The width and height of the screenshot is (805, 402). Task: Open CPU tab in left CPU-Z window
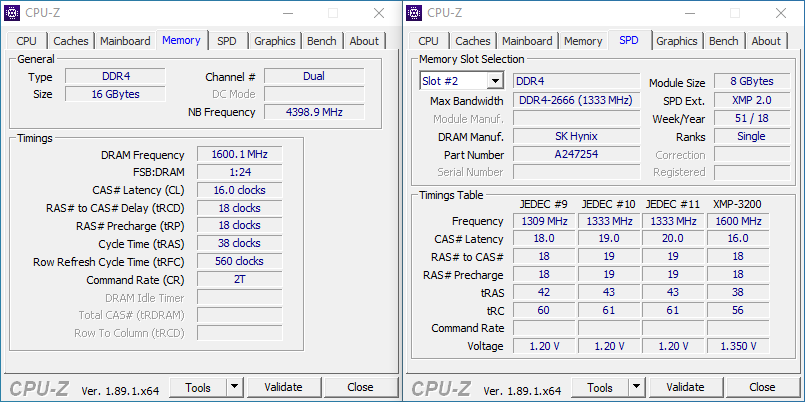(26, 41)
